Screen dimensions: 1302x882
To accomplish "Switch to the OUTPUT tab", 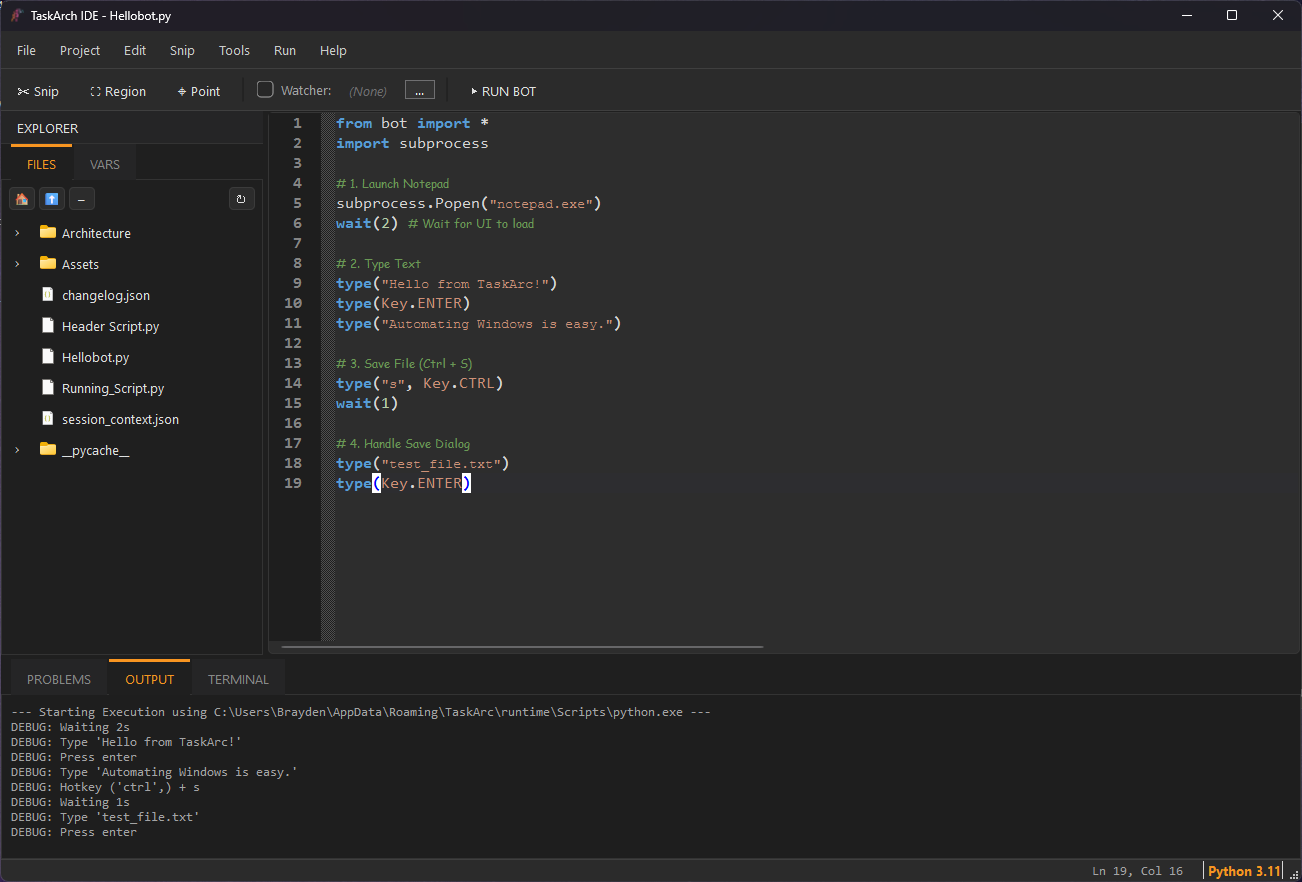I will [149, 679].
